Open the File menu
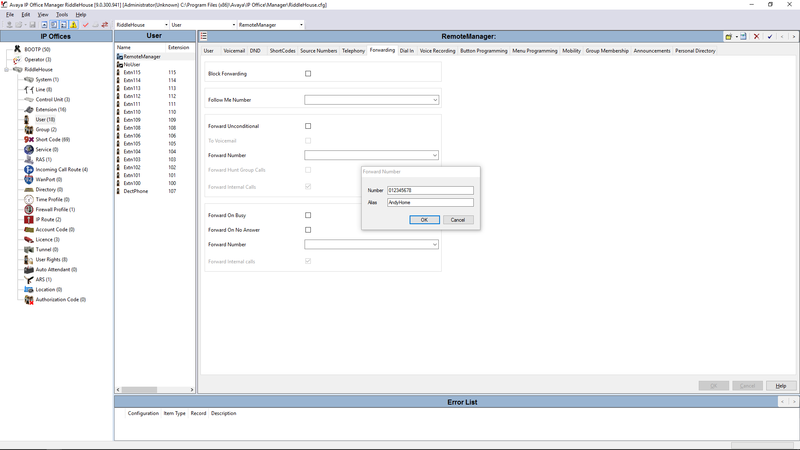The width and height of the screenshot is (800, 450). click(x=10, y=15)
